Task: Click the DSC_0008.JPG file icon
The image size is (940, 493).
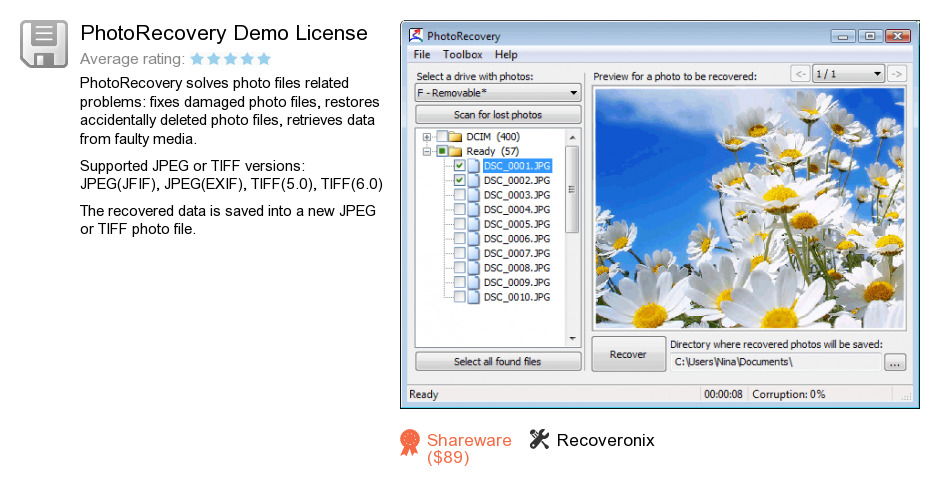Action: coord(474,267)
